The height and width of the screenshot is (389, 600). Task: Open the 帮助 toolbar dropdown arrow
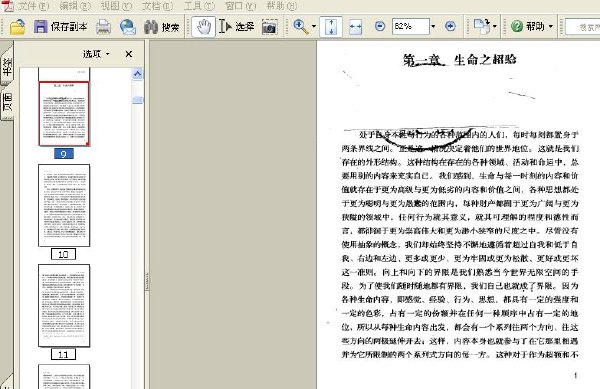point(551,26)
